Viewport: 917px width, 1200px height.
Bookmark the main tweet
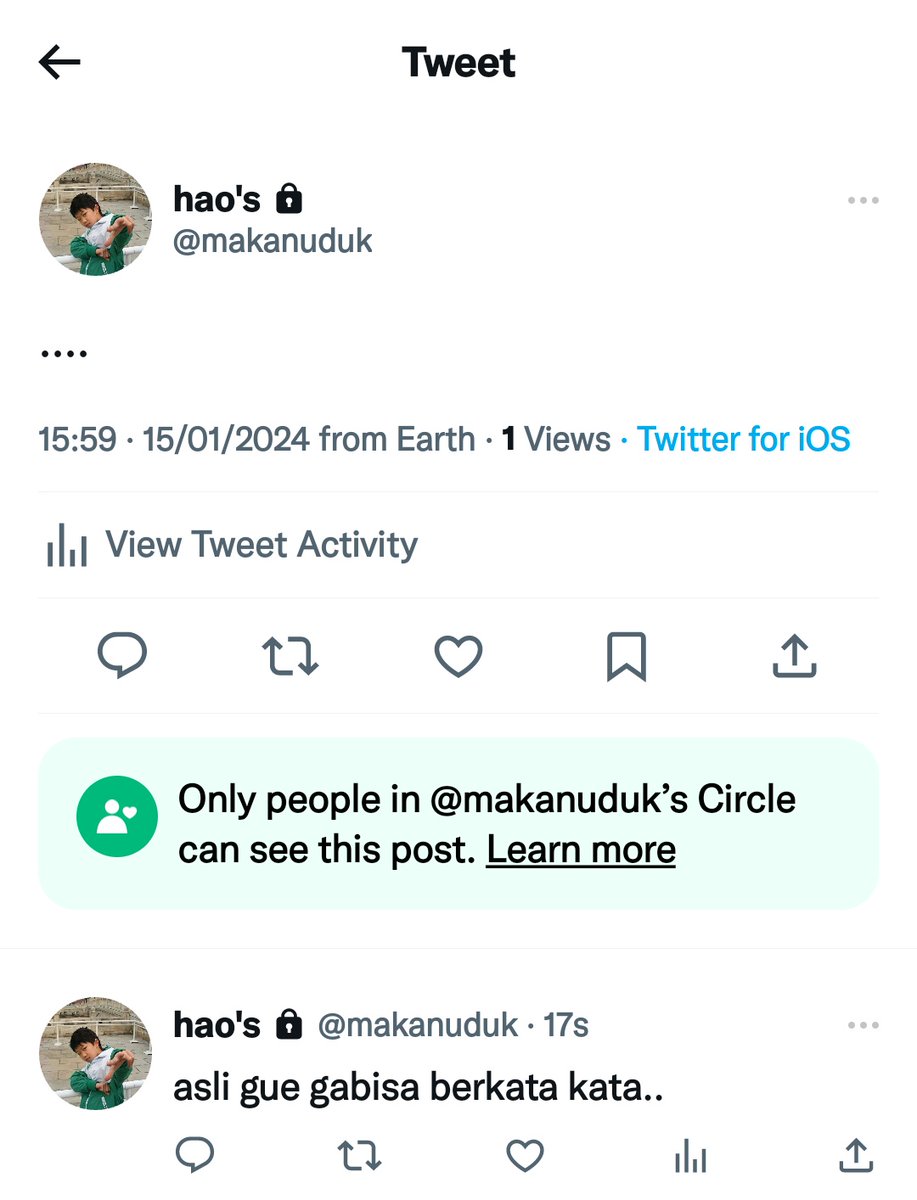click(x=627, y=657)
